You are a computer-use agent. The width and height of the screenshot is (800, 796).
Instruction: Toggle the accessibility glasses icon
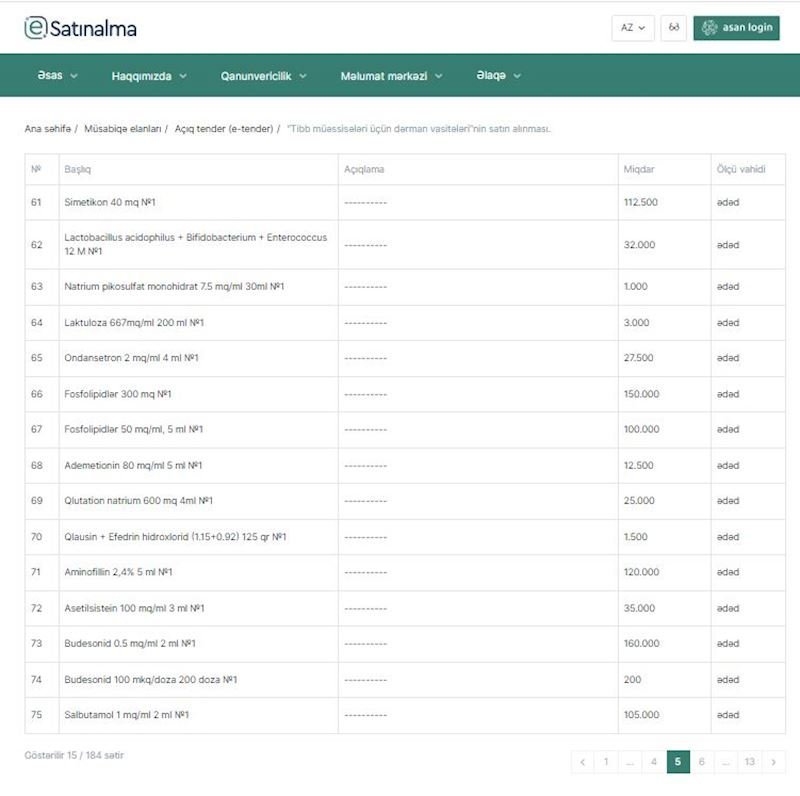coord(674,28)
